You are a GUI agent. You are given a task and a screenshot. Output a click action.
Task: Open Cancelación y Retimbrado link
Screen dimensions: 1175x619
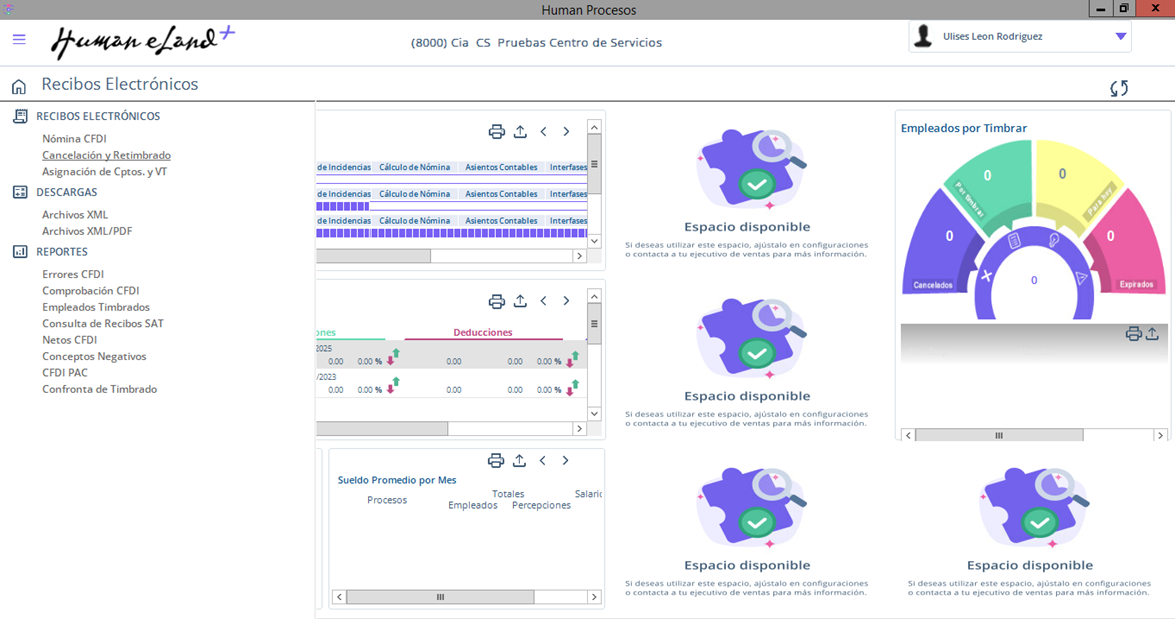(x=106, y=155)
